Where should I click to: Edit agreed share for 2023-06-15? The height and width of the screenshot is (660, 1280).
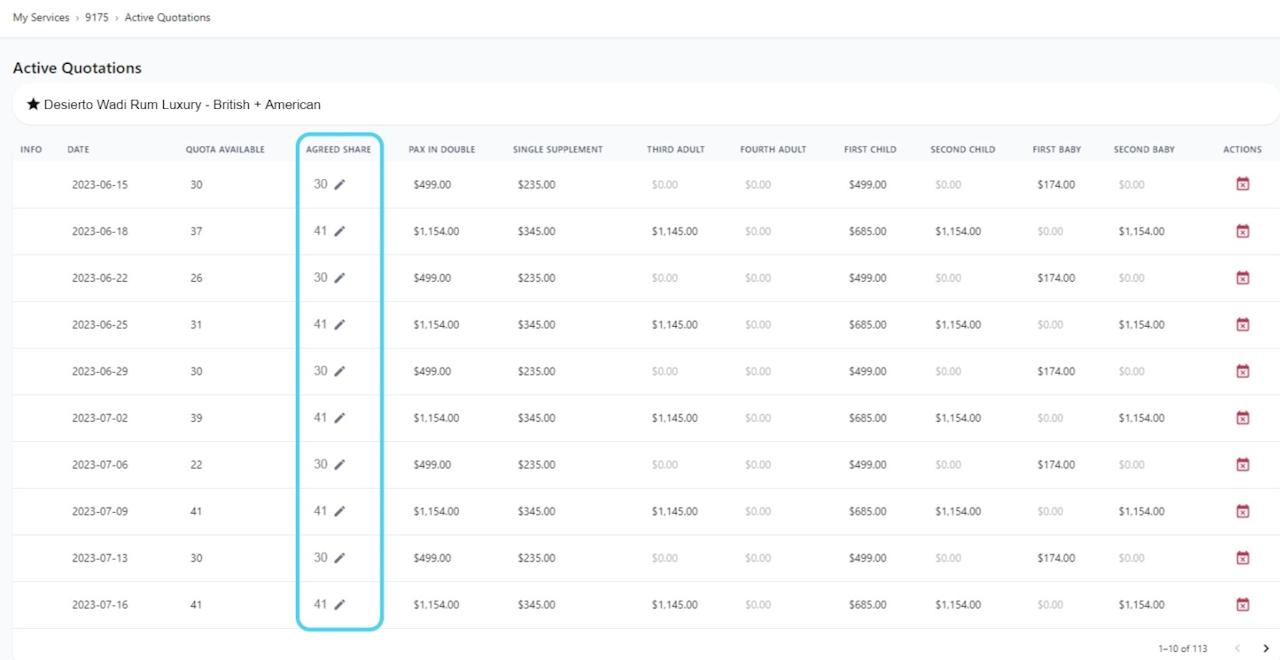[339, 185]
